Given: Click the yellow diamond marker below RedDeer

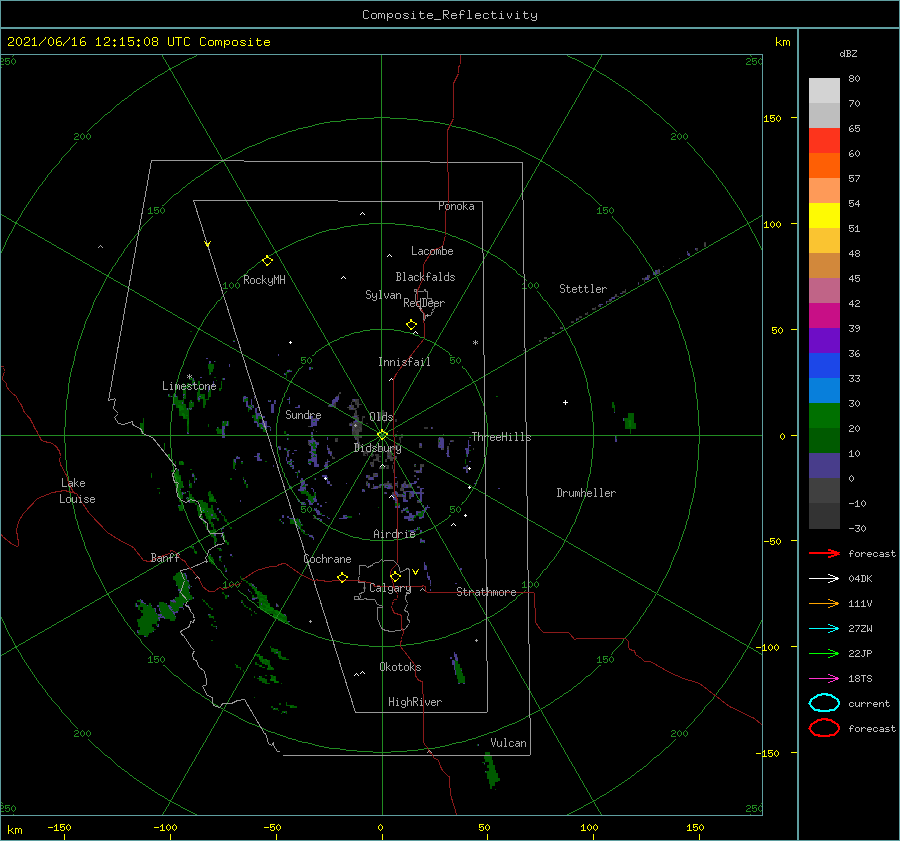Looking at the screenshot, I should (412, 325).
